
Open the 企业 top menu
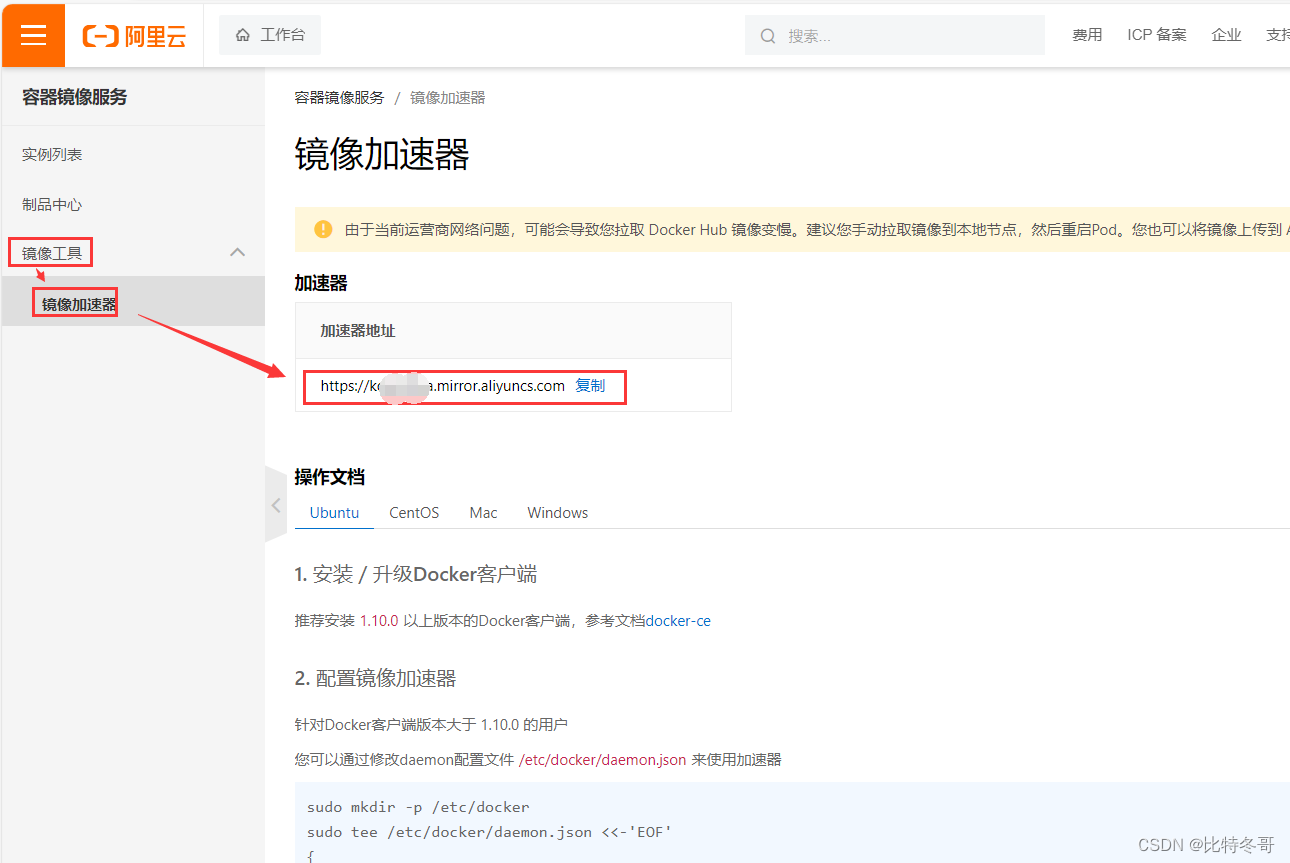(1226, 35)
